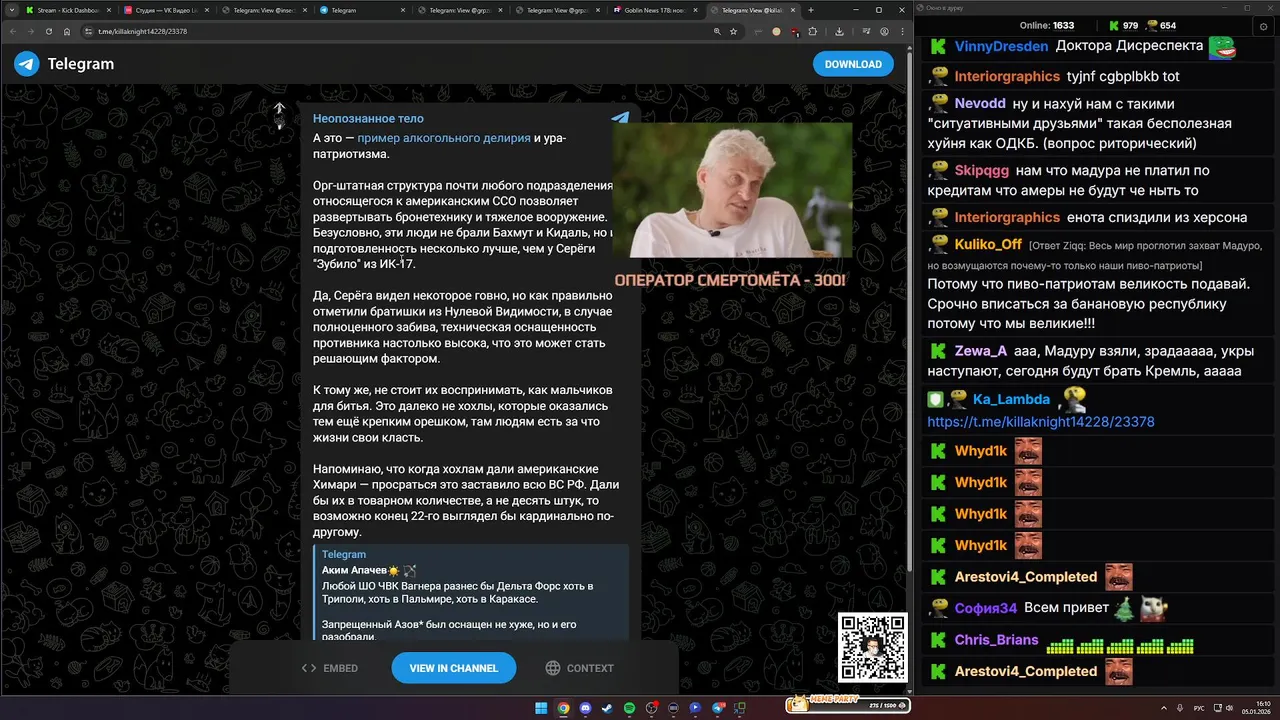Click username София34 in chat

point(985,608)
